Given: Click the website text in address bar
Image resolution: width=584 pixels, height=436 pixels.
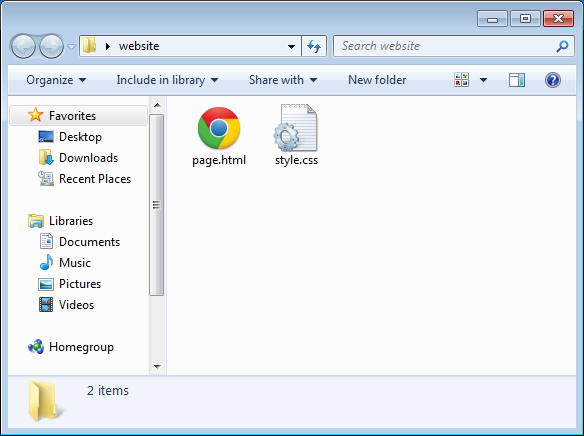Looking at the screenshot, I should pos(139,46).
